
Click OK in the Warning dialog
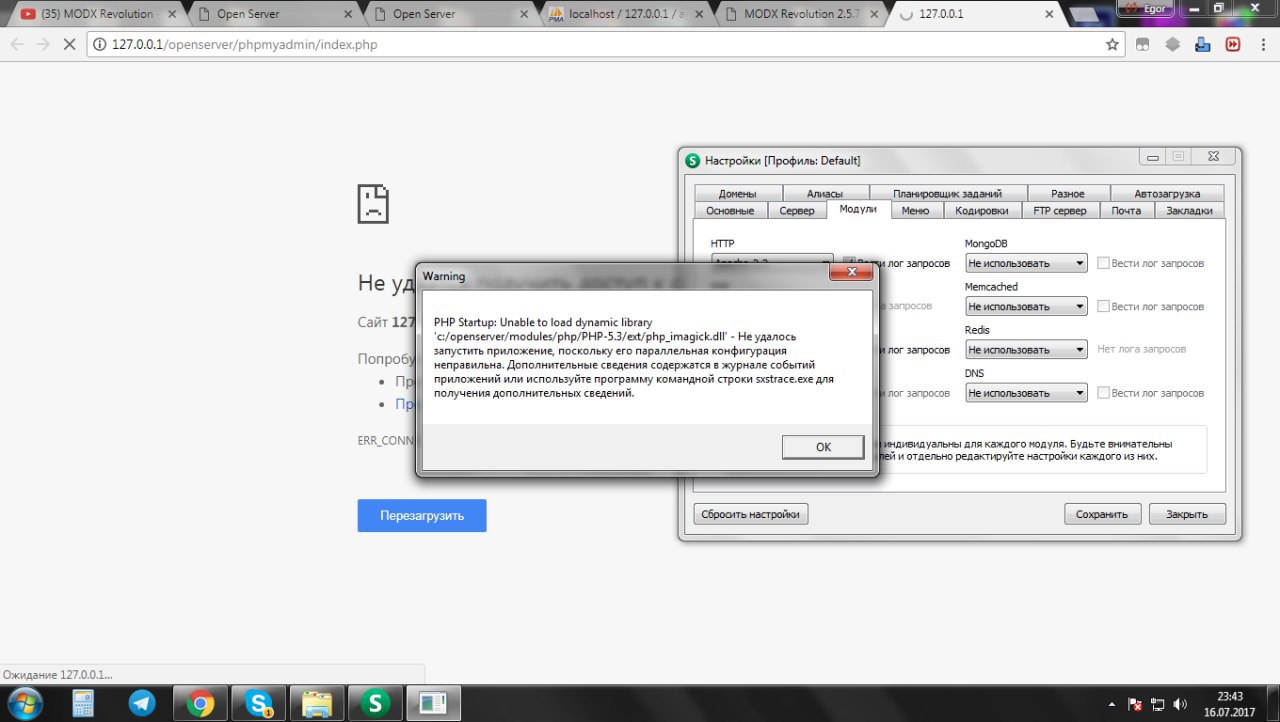(823, 447)
